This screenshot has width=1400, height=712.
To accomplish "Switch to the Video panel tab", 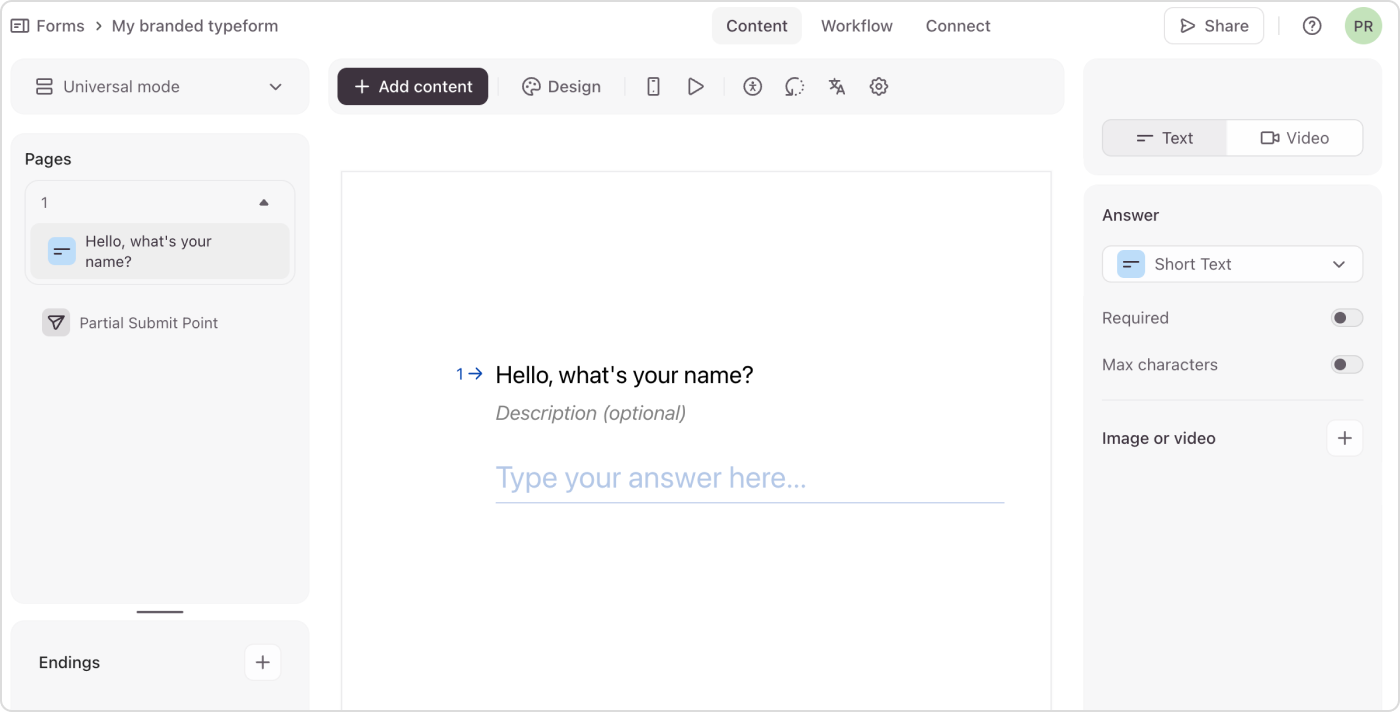I will 1294,137.
